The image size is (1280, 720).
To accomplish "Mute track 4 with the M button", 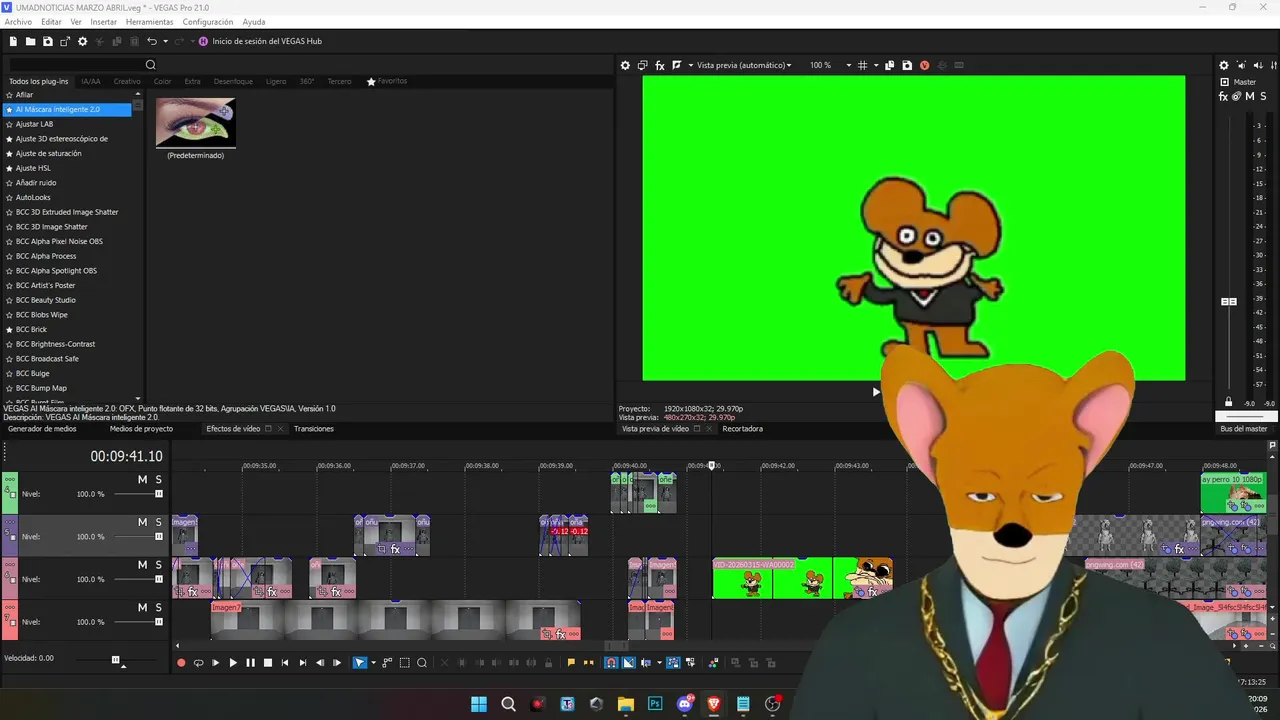I will pyautogui.click(x=142, y=607).
